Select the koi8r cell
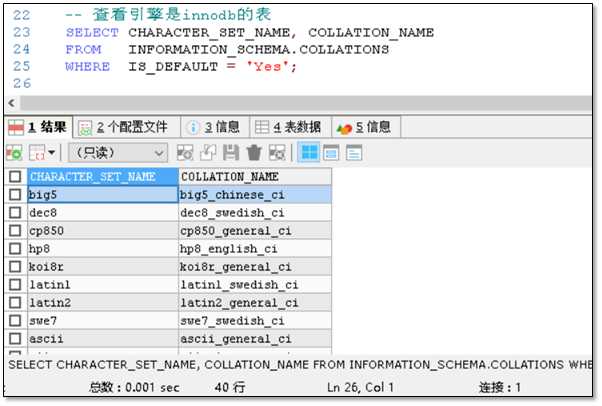This screenshot has height=406, width=602. [x=103, y=267]
